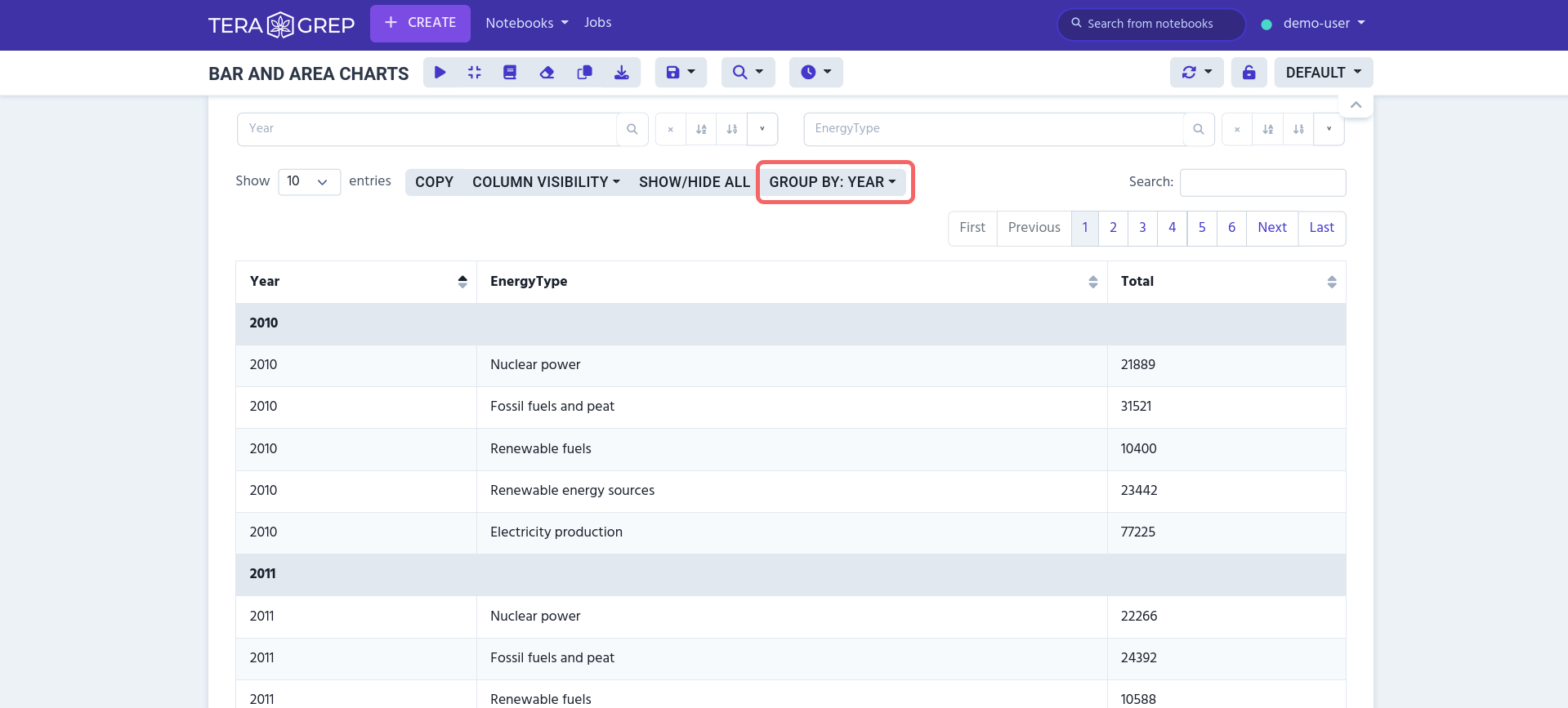
Task: Open the GROUP BY: YEAR dropdown
Action: pyautogui.click(x=833, y=182)
